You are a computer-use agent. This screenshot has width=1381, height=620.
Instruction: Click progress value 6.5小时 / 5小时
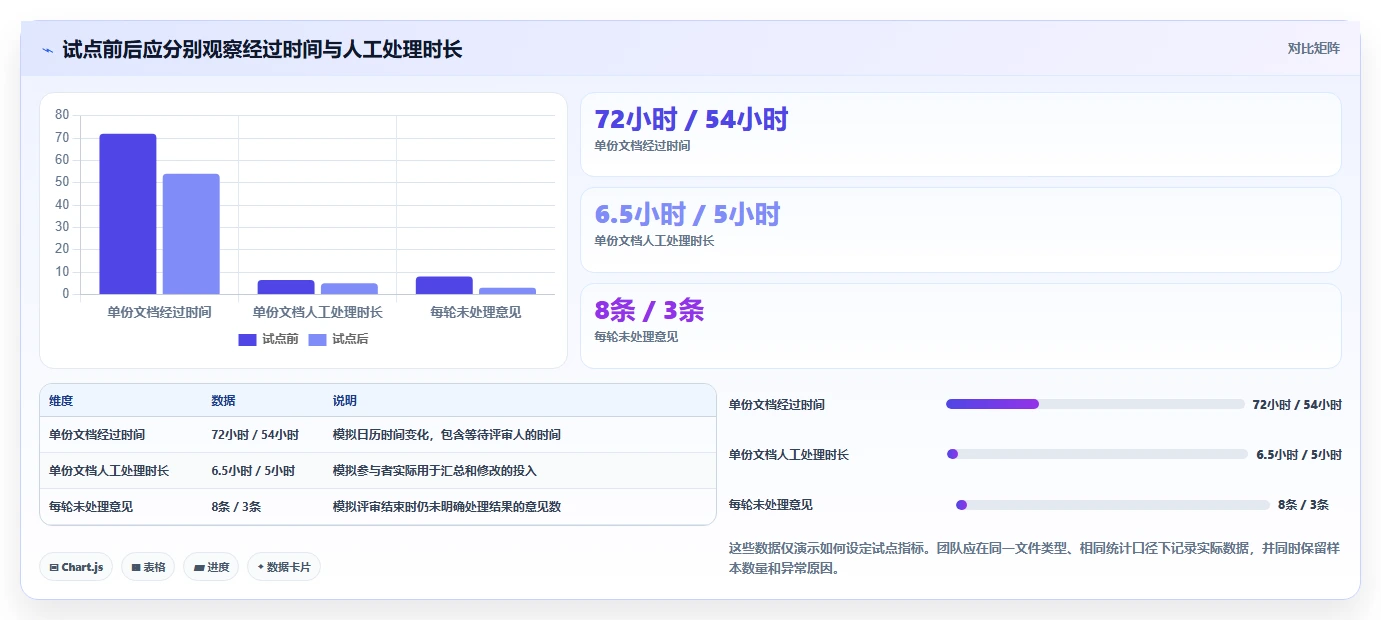pos(1299,455)
